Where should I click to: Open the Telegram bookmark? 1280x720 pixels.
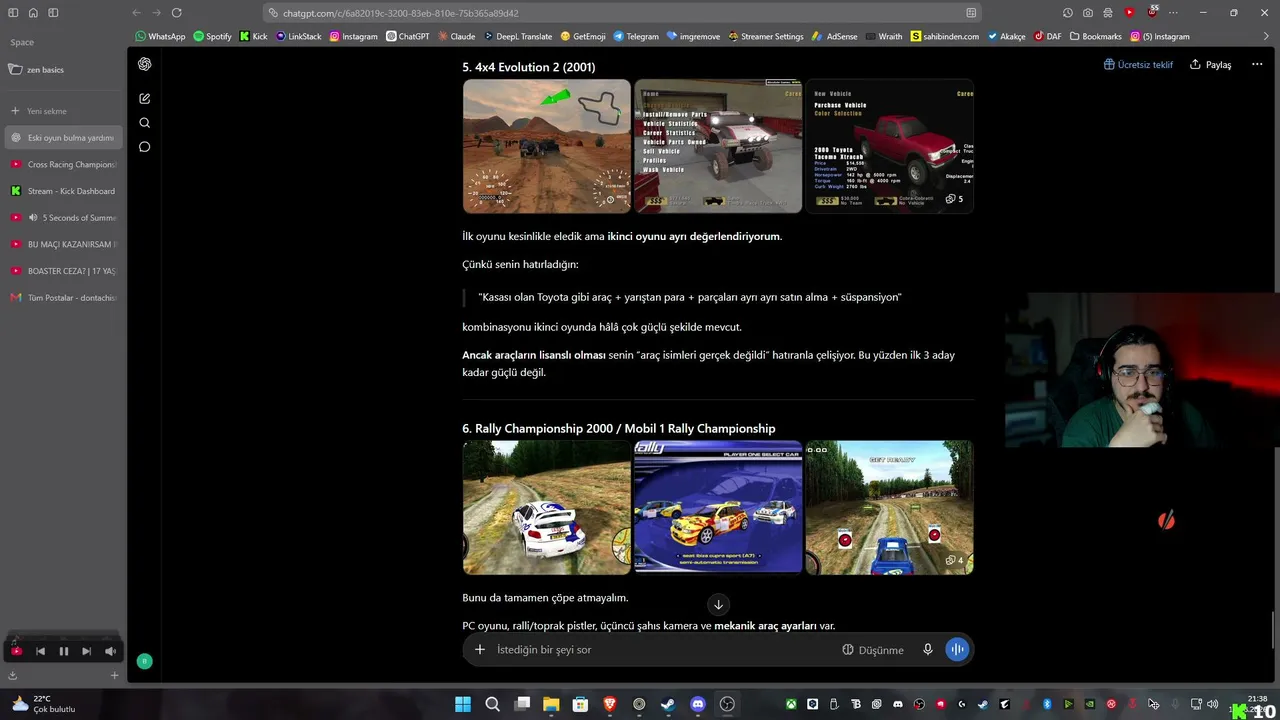click(636, 36)
